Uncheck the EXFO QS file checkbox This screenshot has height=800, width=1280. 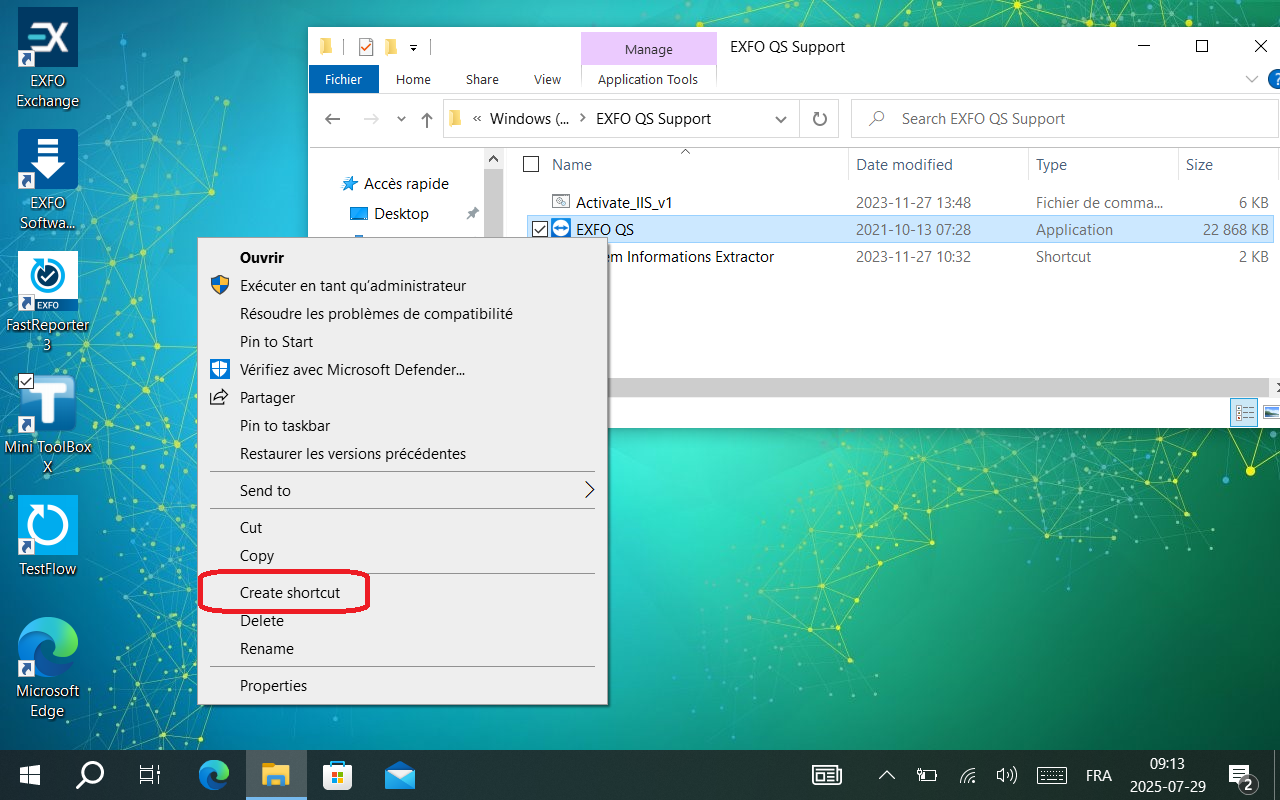[x=540, y=230]
